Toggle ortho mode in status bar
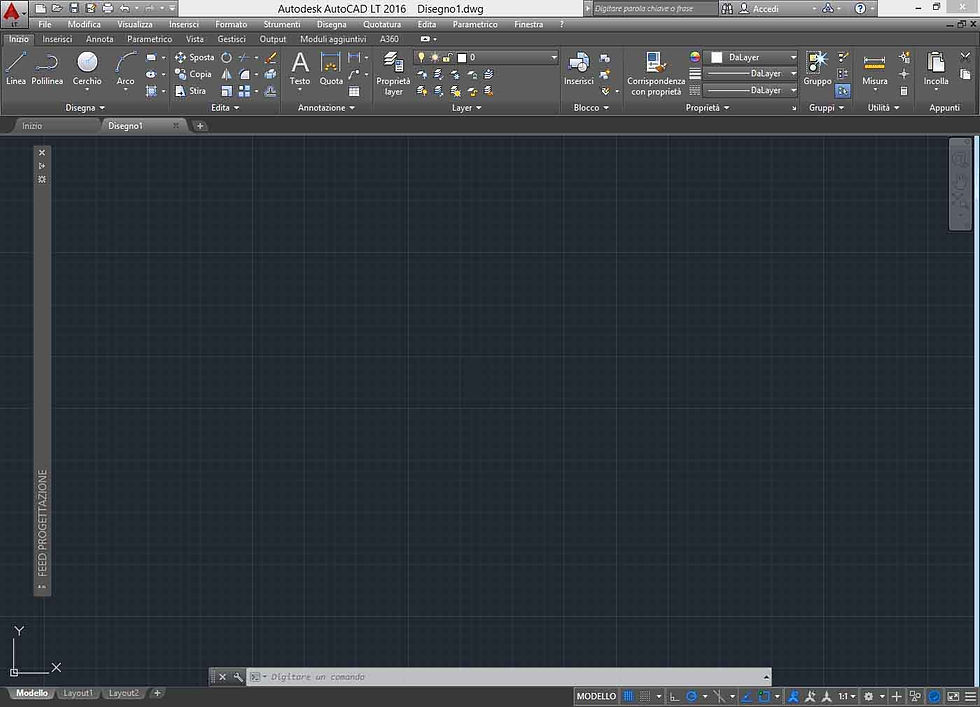 674,696
